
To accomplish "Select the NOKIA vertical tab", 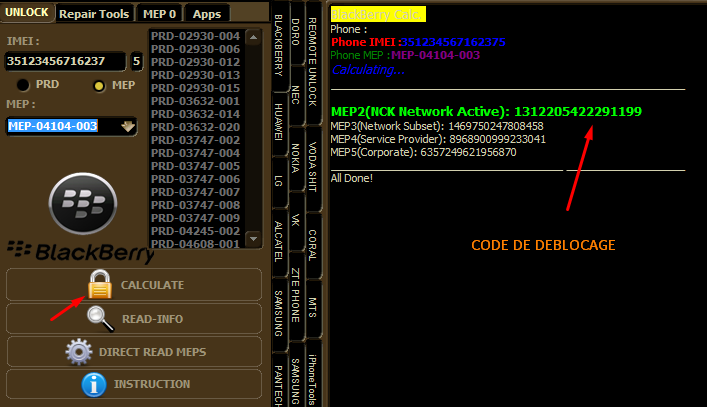I will [x=295, y=158].
